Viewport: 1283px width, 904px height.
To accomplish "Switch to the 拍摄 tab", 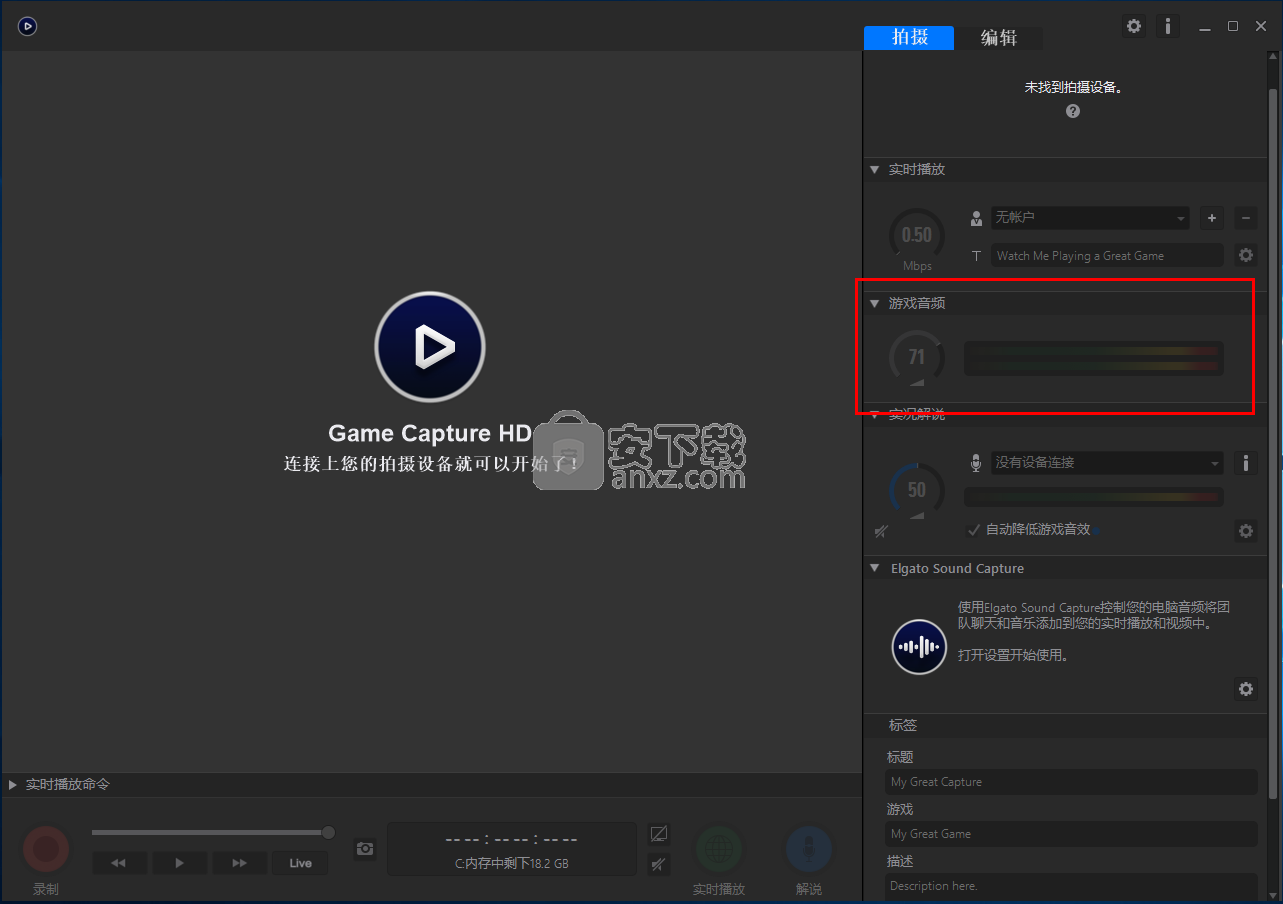I will pyautogui.click(x=909, y=37).
